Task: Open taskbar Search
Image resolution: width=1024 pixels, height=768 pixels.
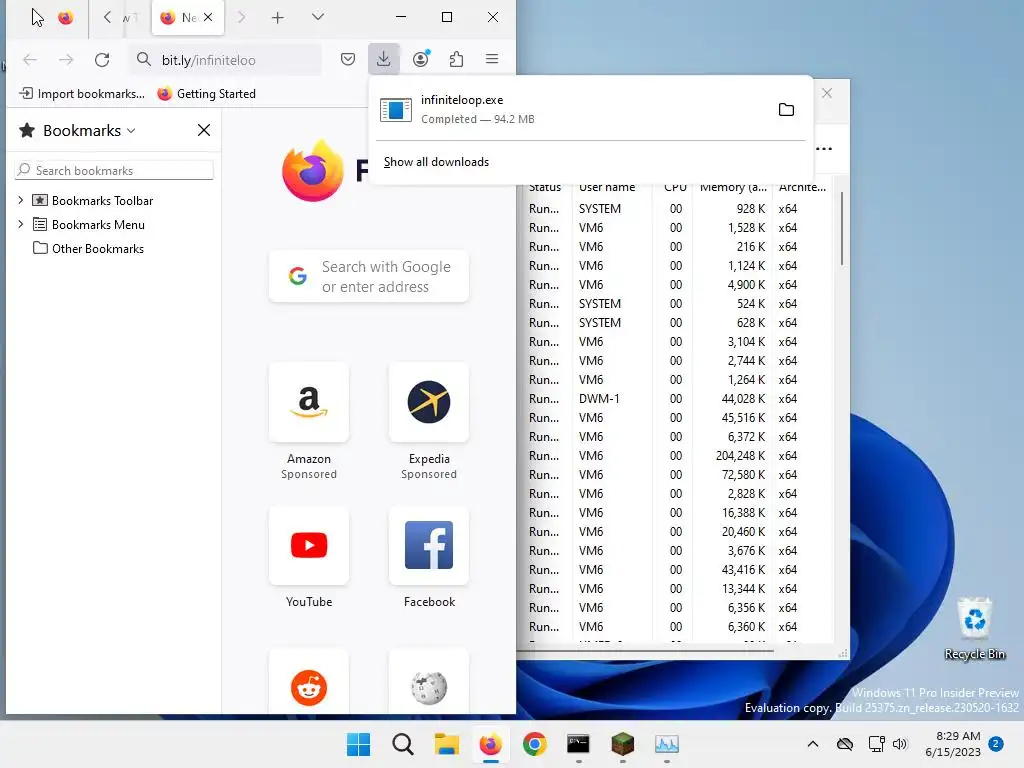Action: (403, 744)
